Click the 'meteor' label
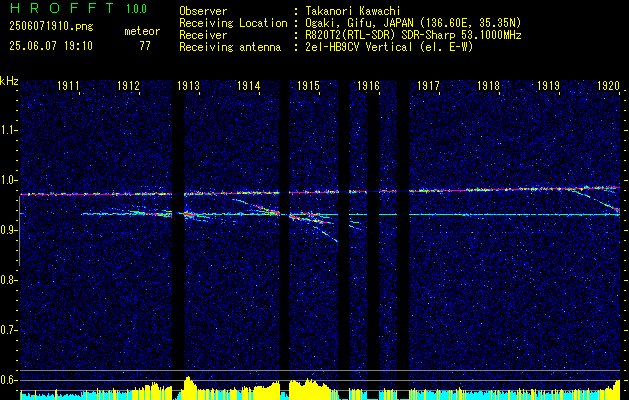The image size is (629, 400). click(142, 31)
